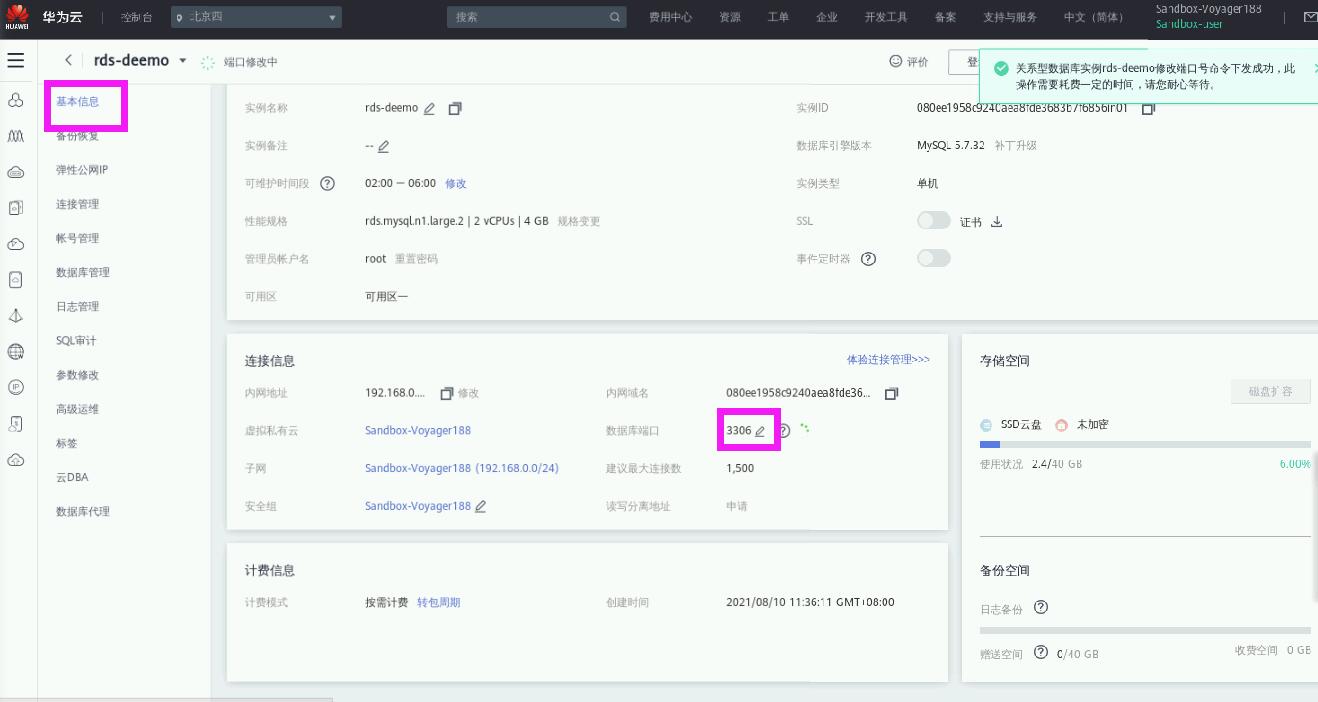
Task: Toggle the 事件定时器 event scheduler switch
Action: coord(934,258)
